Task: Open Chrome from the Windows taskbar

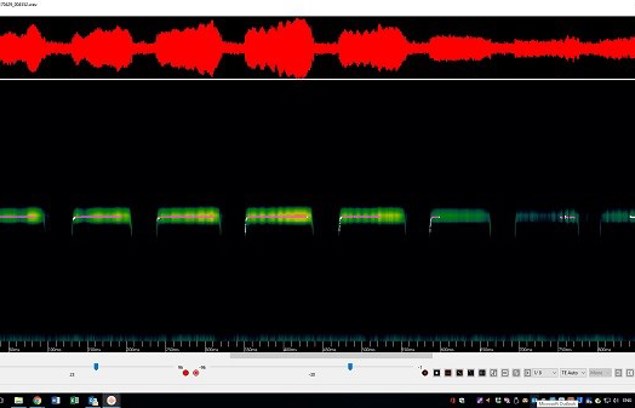Action: coord(37,400)
